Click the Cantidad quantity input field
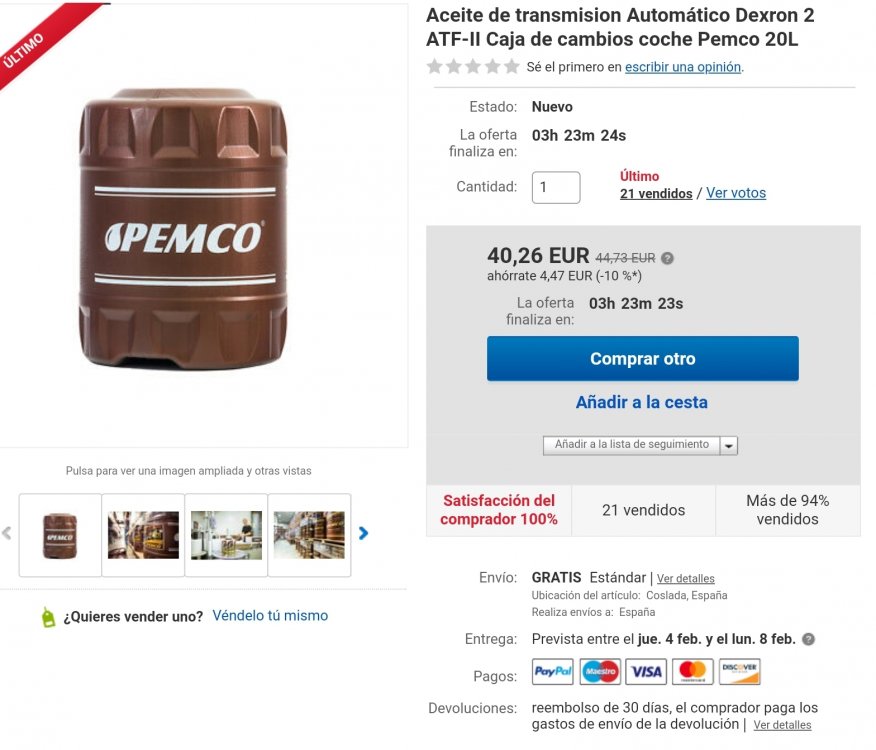This screenshot has width=876, height=750. (x=556, y=187)
